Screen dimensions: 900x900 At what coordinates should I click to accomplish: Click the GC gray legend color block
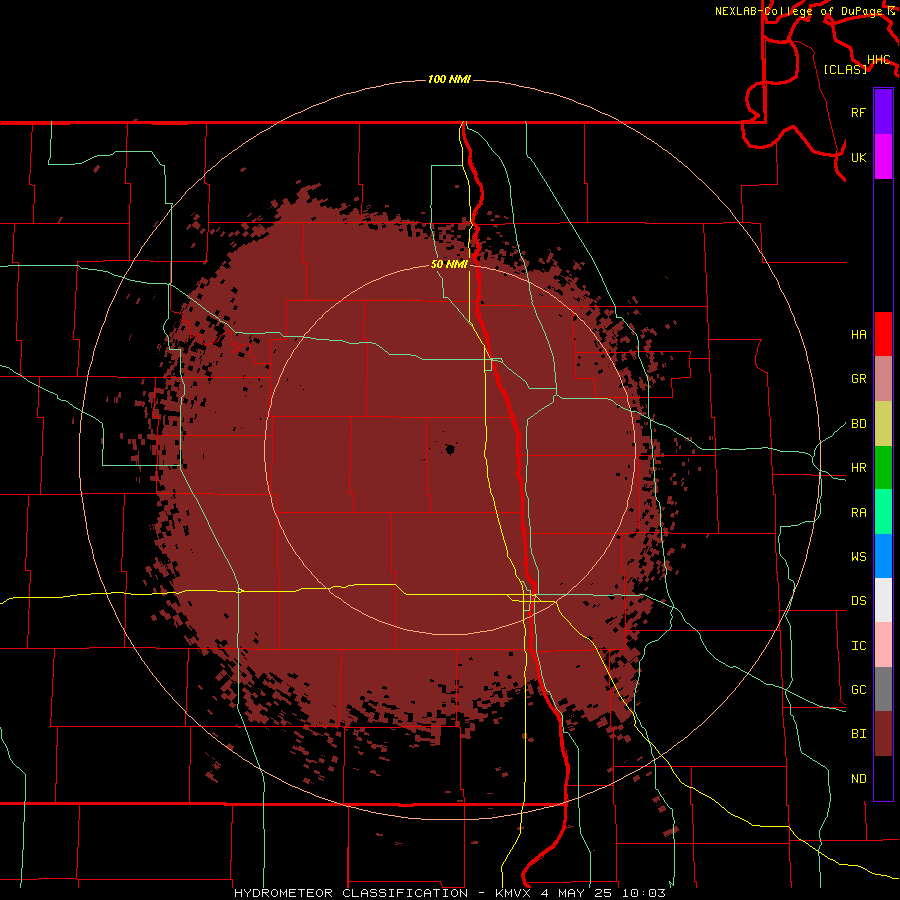click(x=883, y=689)
